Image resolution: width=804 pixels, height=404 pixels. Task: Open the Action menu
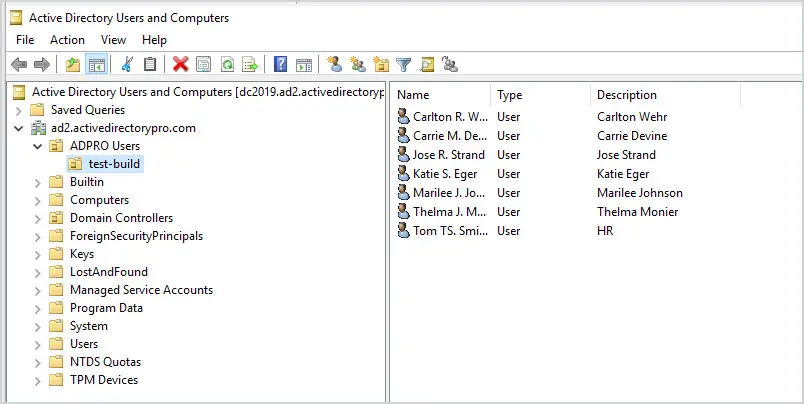67,40
